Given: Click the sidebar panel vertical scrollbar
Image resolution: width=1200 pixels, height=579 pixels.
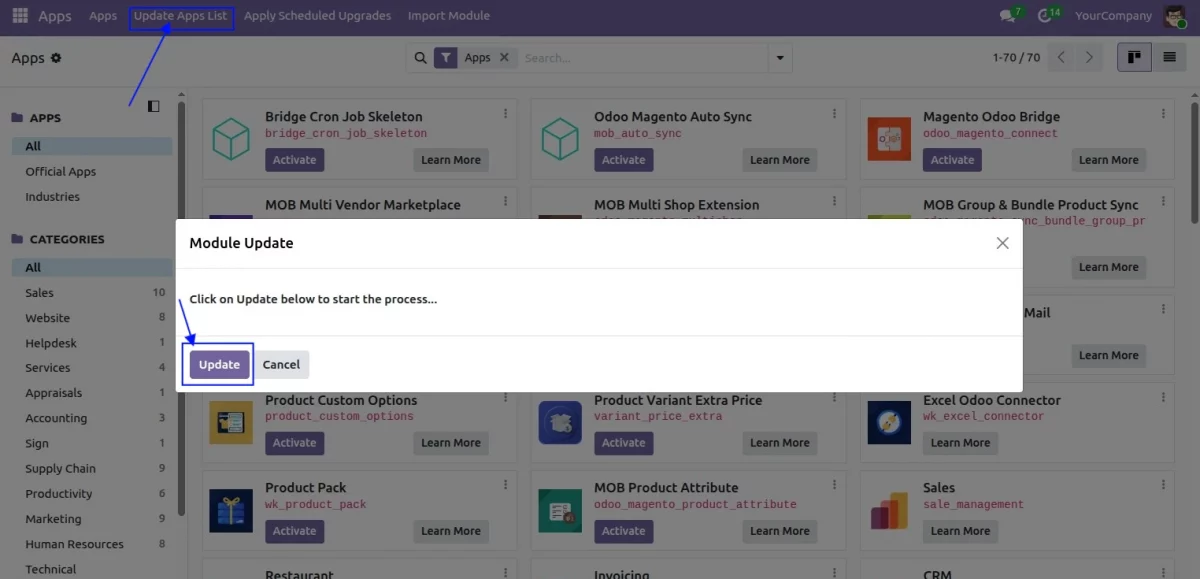Looking at the screenshot, I should (x=181, y=308).
